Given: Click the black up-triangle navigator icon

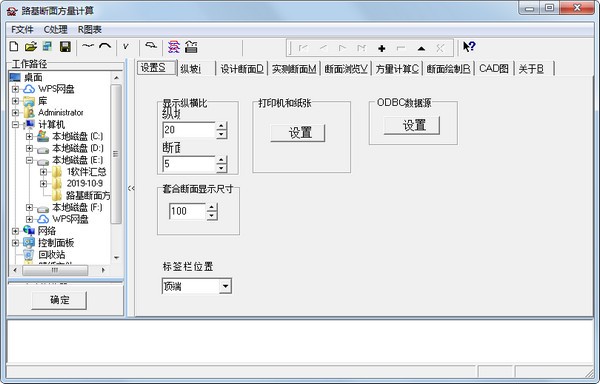Looking at the screenshot, I should pos(421,48).
